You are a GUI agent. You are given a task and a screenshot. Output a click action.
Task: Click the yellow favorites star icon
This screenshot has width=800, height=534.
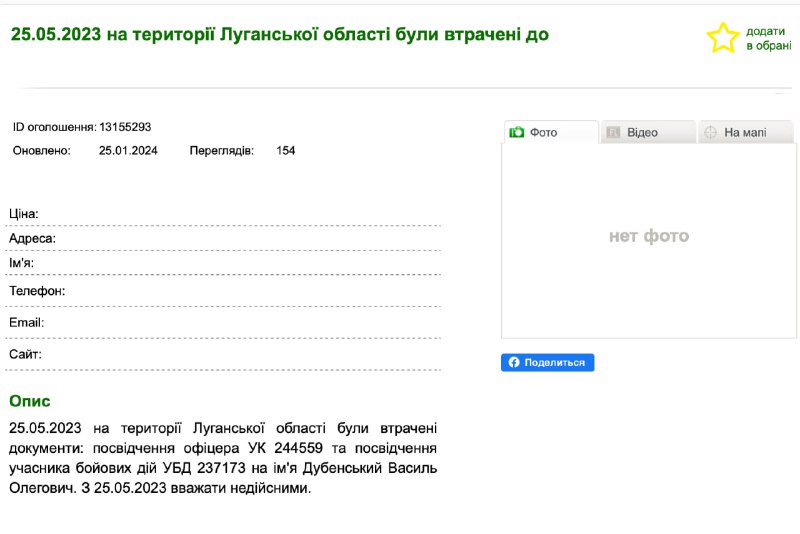(x=722, y=38)
